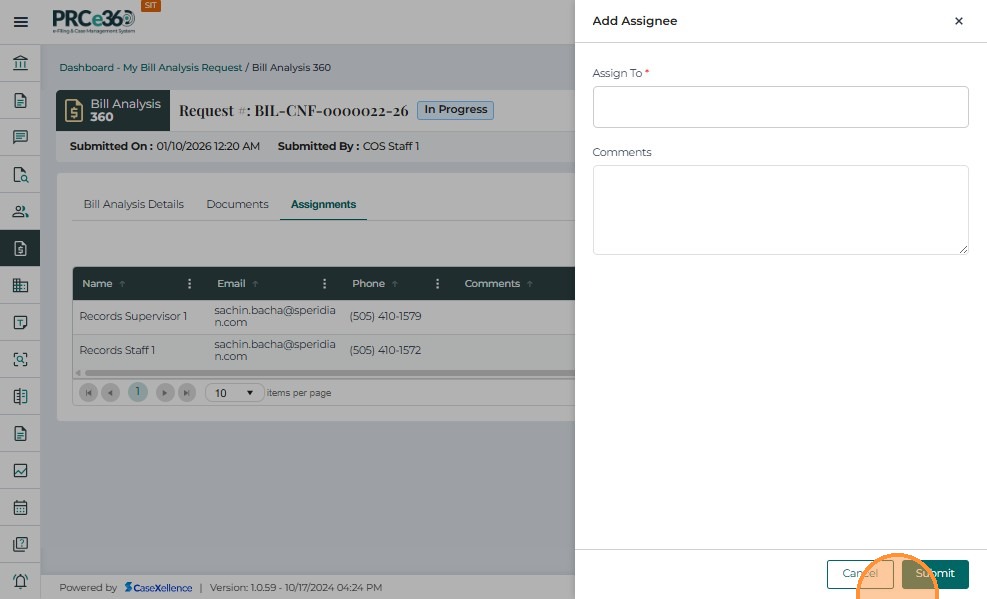Click the CaseXellence footer link
Image resolution: width=987 pixels, height=599 pixels.
(x=159, y=587)
